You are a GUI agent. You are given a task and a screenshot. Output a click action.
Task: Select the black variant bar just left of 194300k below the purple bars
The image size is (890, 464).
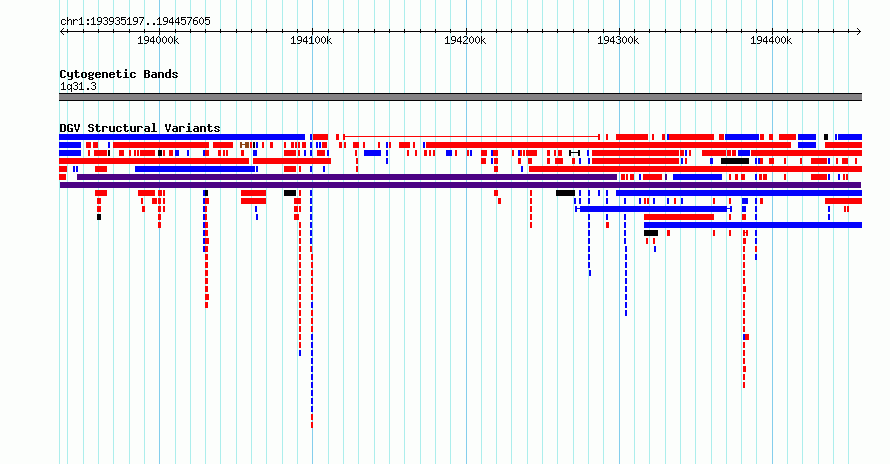pyautogui.click(x=565, y=193)
